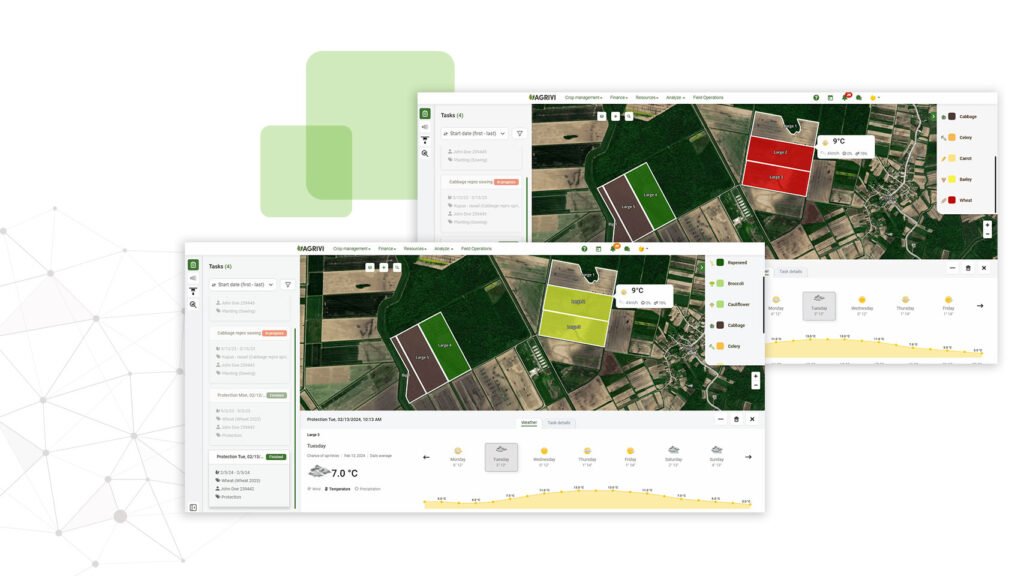The image size is (1024, 576).
Task: Open Analyze menu in front window
Action: pos(443,249)
